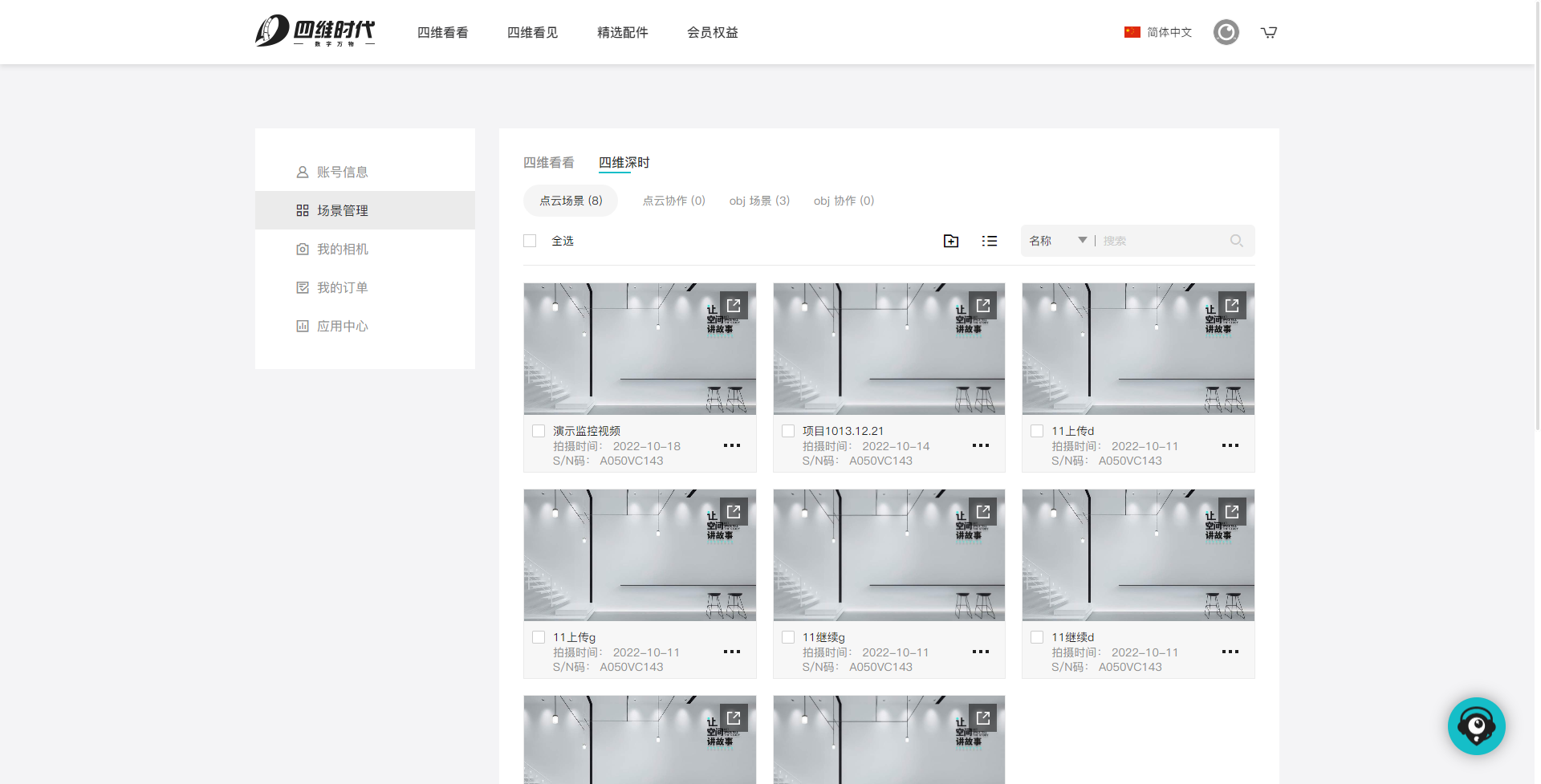Open the 11继续g scene thumbnail
Viewport: 1541px width, 784px height.
click(x=888, y=555)
